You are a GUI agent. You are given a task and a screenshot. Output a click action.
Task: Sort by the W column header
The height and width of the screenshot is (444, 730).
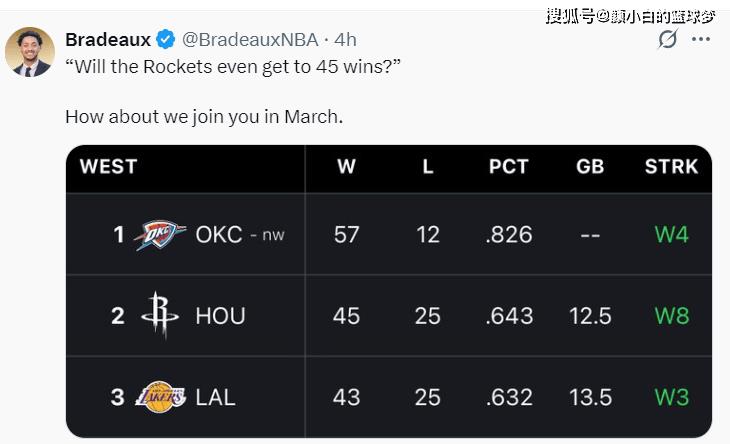[346, 167]
